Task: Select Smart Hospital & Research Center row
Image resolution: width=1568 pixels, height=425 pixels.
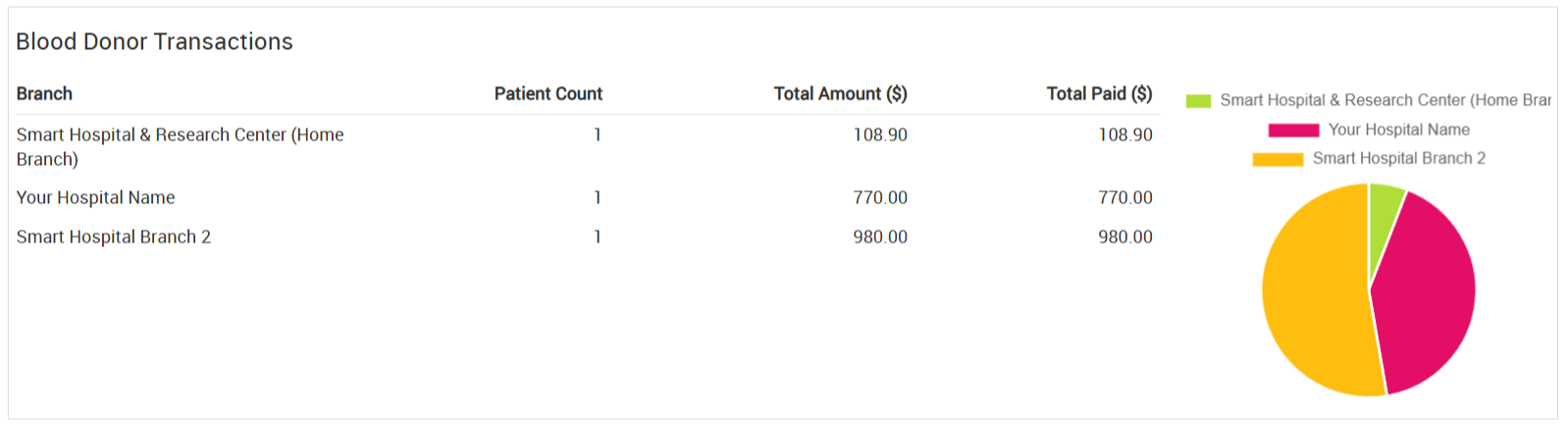Action: tap(585, 146)
